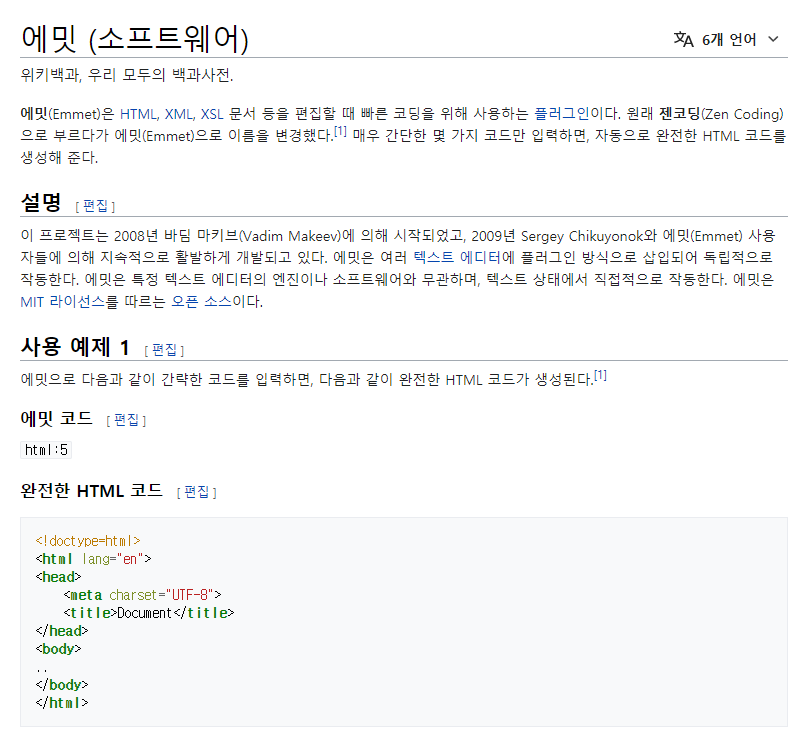Viewport: 808px width, 749px height.
Task: Click the 위키백과, 우리 모두의 백과사전 tagline
Action: pos(127,75)
